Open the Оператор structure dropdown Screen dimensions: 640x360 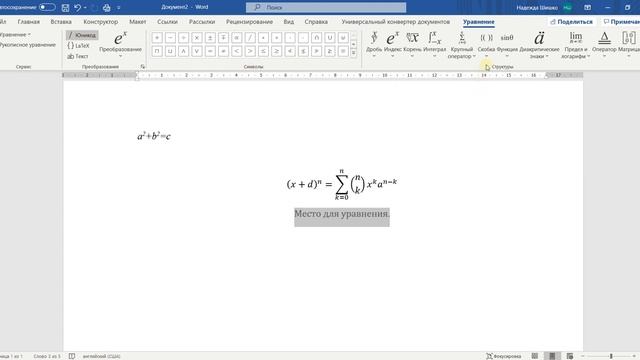[x=604, y=44]
